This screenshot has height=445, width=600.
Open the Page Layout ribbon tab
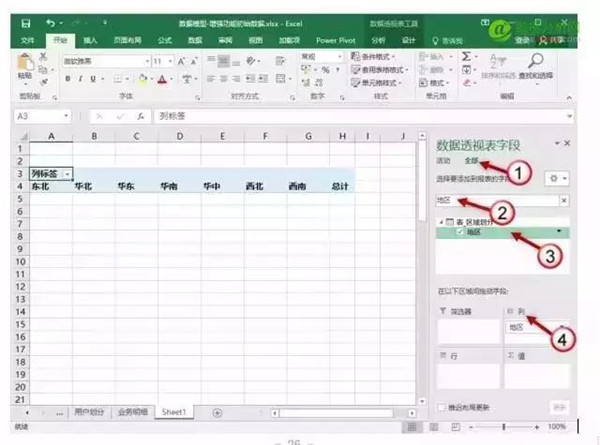point(127,40)
